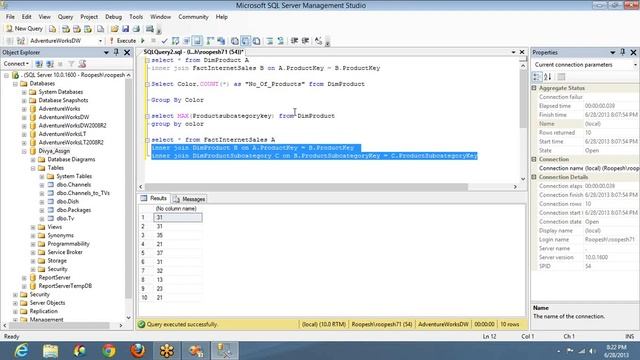Open the AdventureWorksDW database dropdown
Viewport: 640px width, 360px height.
tap(100, 41)
